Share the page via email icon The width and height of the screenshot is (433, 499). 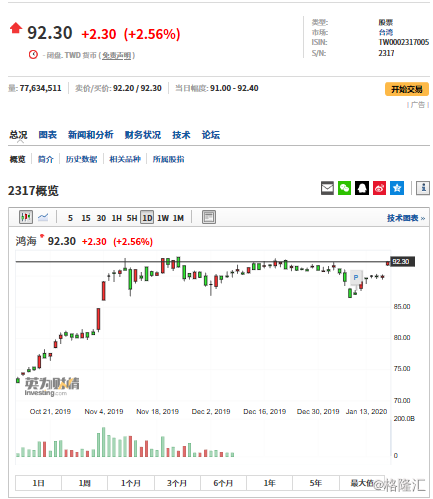point(327,188)
